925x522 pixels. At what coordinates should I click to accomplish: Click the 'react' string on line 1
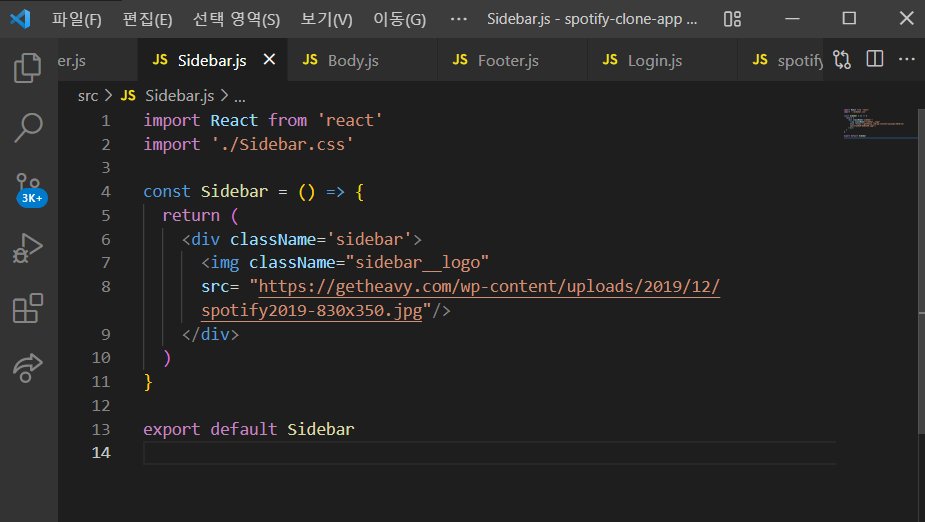coord(350,120)
